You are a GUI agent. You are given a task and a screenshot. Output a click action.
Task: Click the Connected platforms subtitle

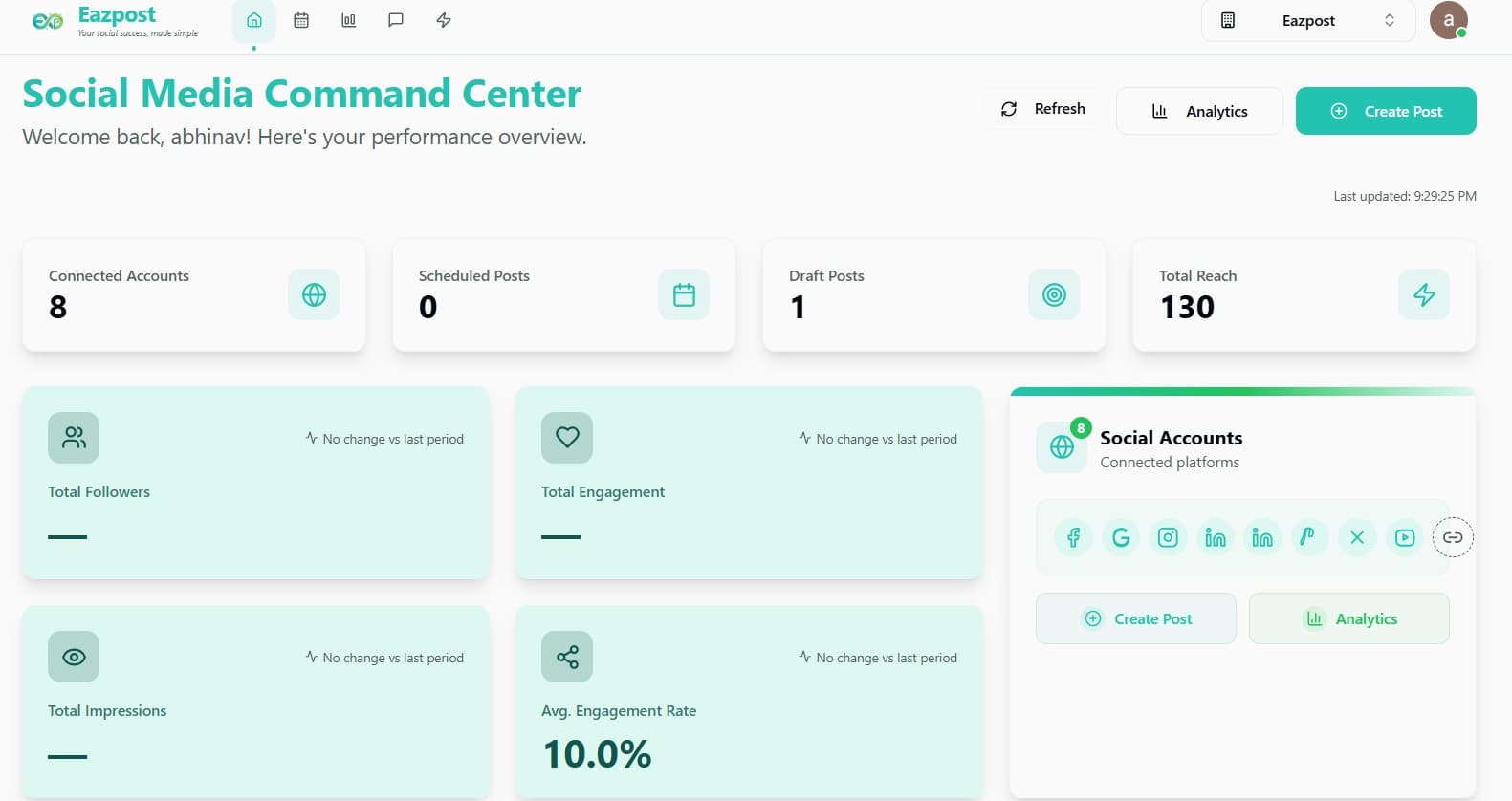[1170, 463]
